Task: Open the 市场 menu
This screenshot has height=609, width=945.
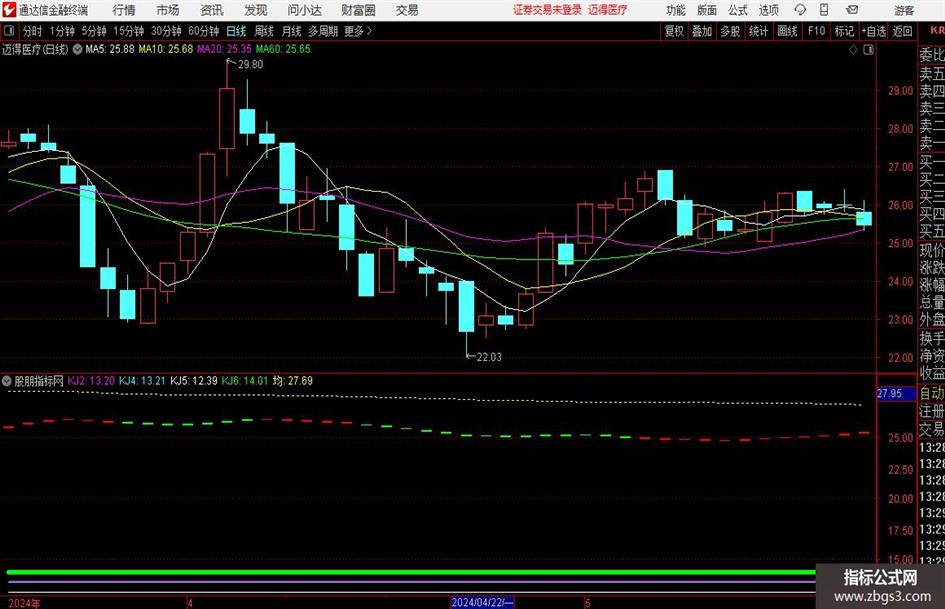Action: point(168,10)
